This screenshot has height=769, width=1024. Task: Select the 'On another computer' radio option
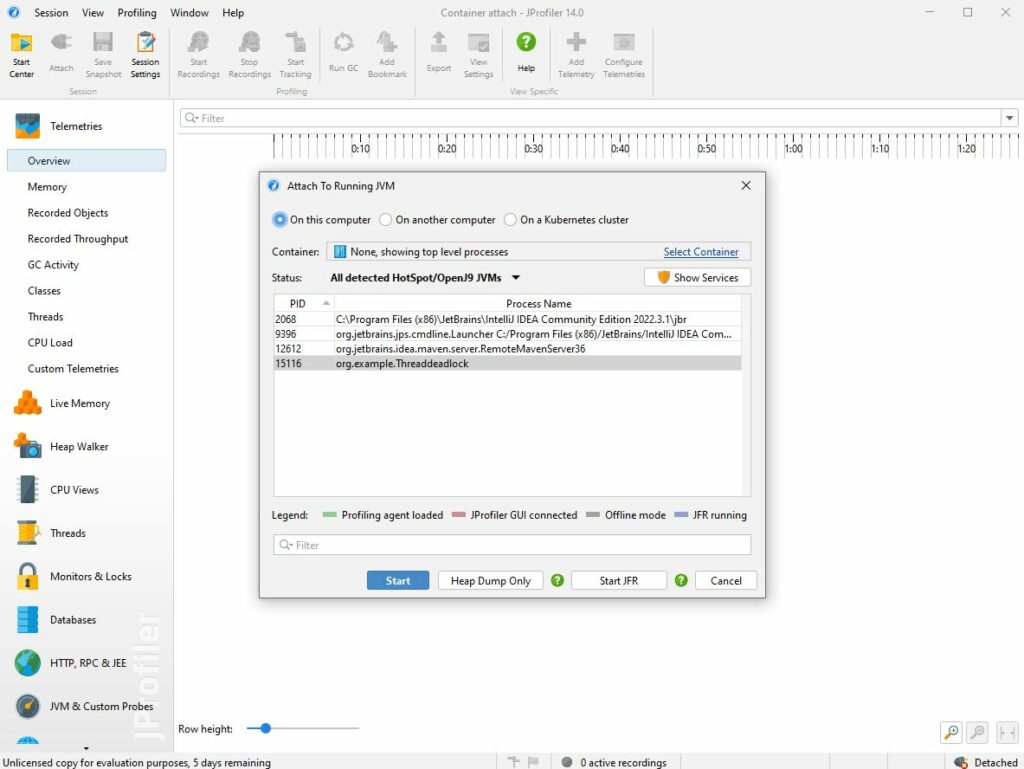tap(385, 220)
